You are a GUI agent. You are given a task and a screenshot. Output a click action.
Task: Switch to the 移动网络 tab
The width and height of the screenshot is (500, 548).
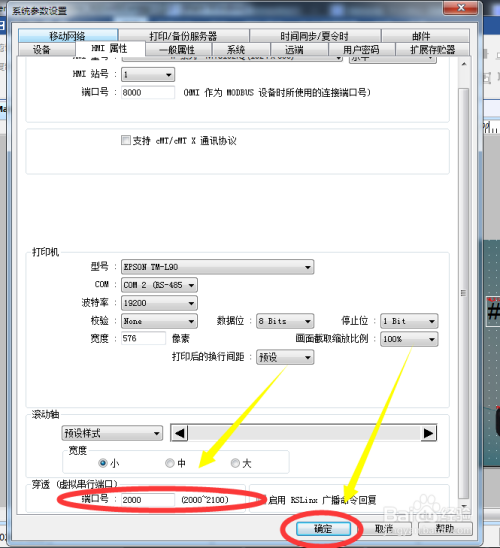point(67,36)
